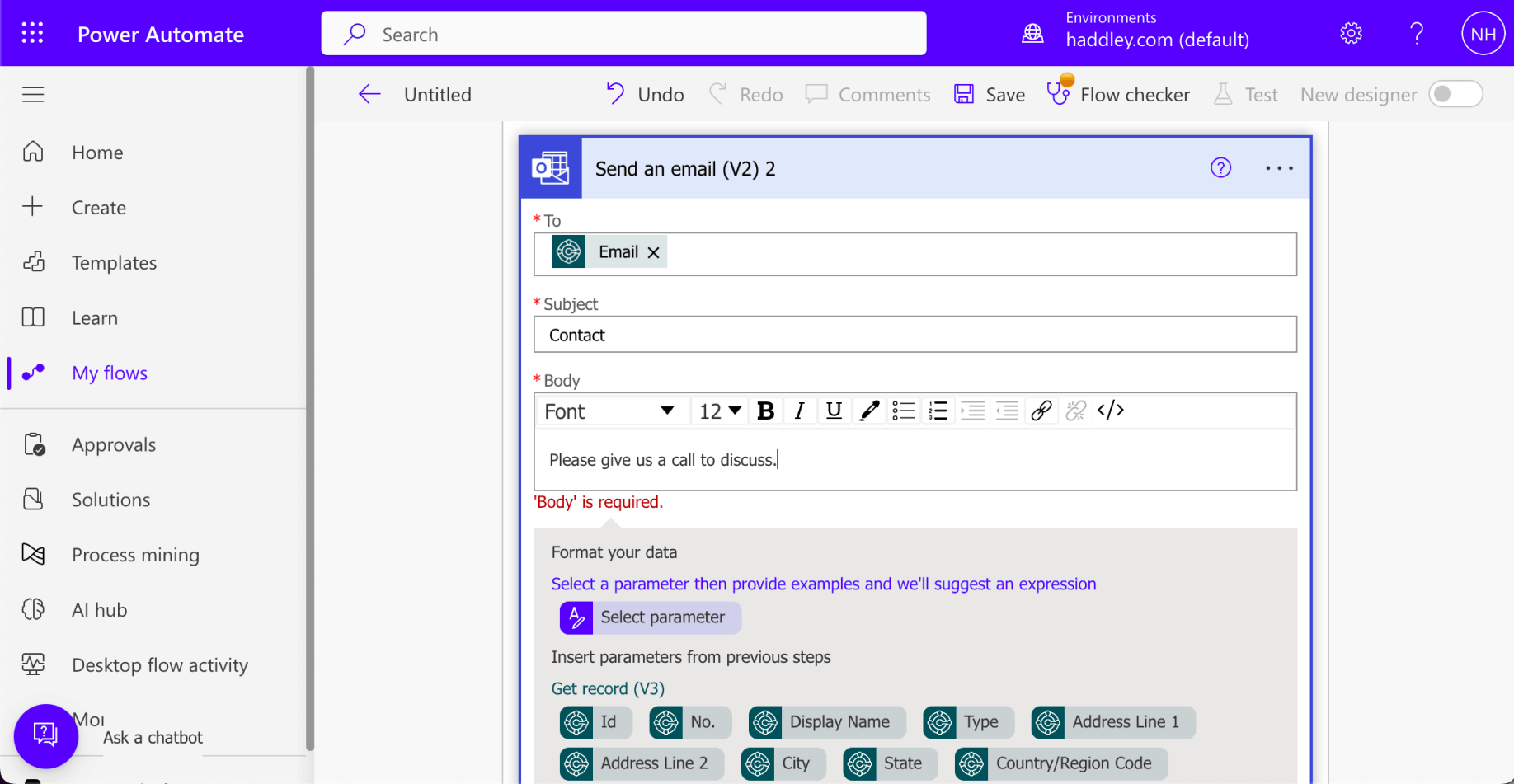Open the font size 12 dropdown

720,411
